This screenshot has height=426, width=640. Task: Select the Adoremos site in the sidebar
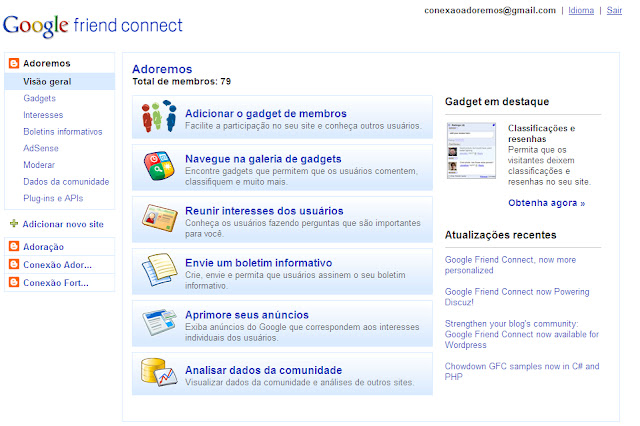click(x=47, y=63)
